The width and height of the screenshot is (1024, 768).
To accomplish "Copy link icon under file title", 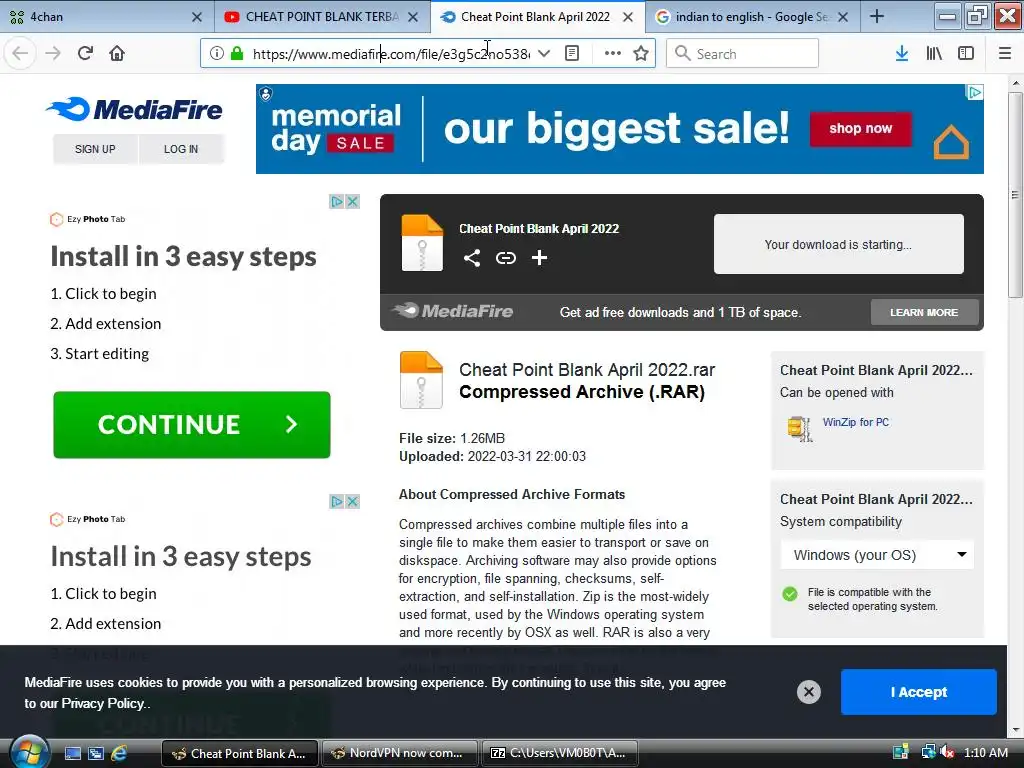I will 505,258.
